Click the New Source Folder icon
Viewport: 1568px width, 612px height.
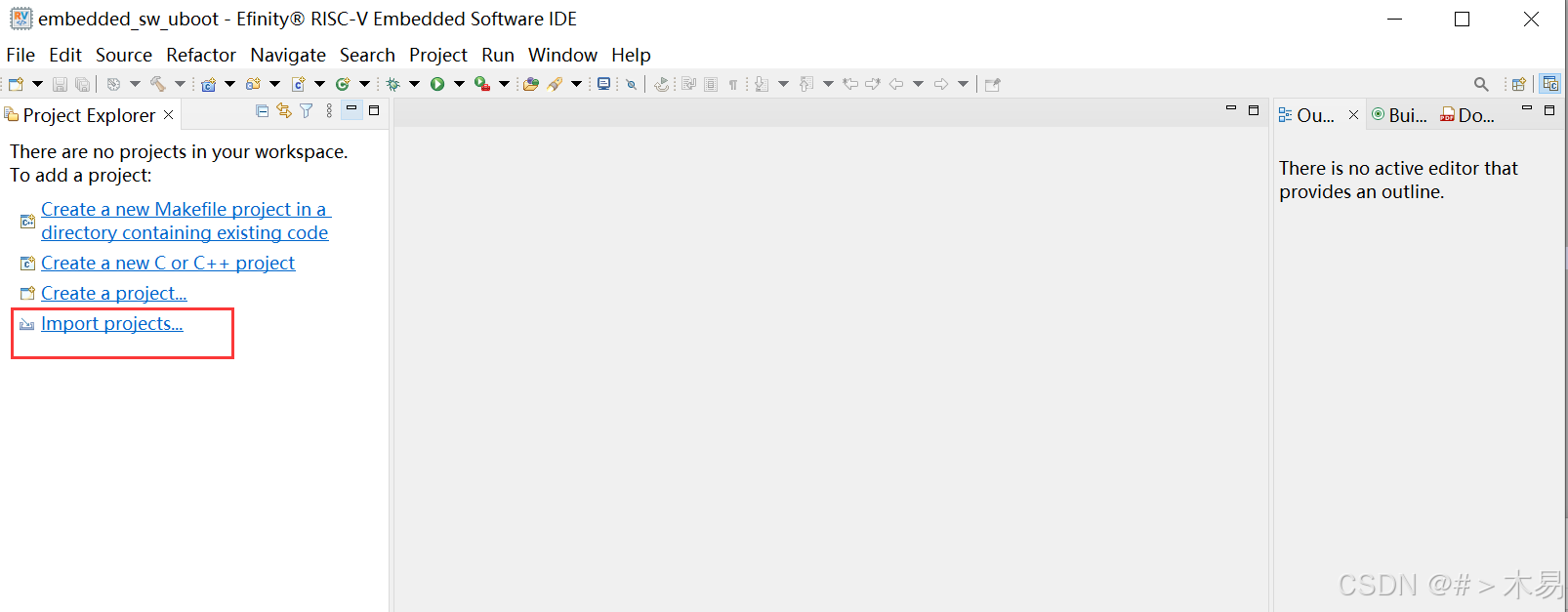(253, 84)
